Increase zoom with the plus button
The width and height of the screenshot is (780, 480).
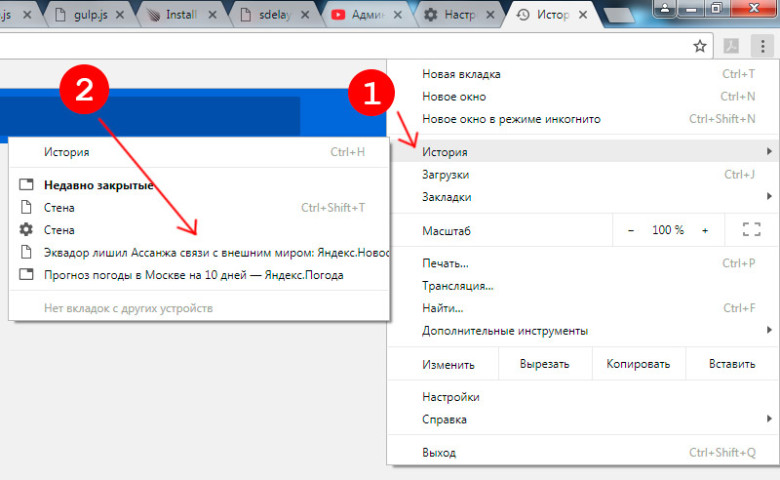tap(705, 230)
